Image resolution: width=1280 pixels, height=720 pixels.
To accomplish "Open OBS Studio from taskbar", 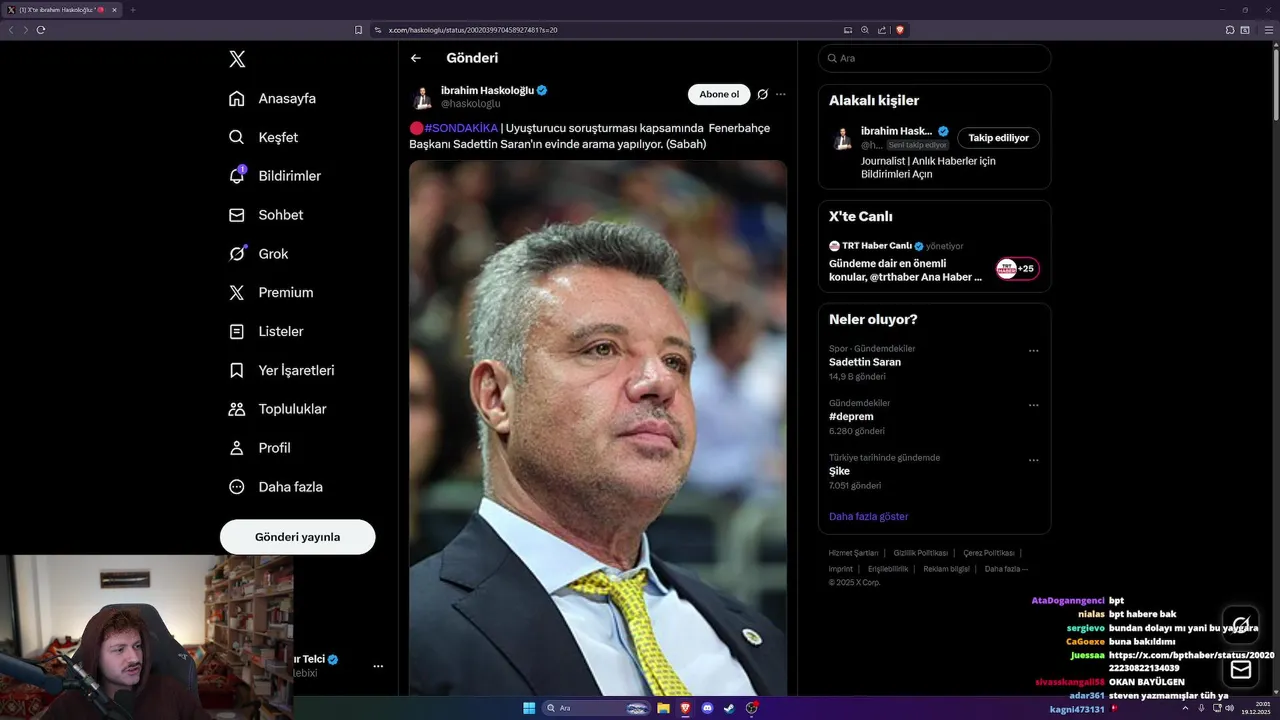I will (x=751, y=708).
